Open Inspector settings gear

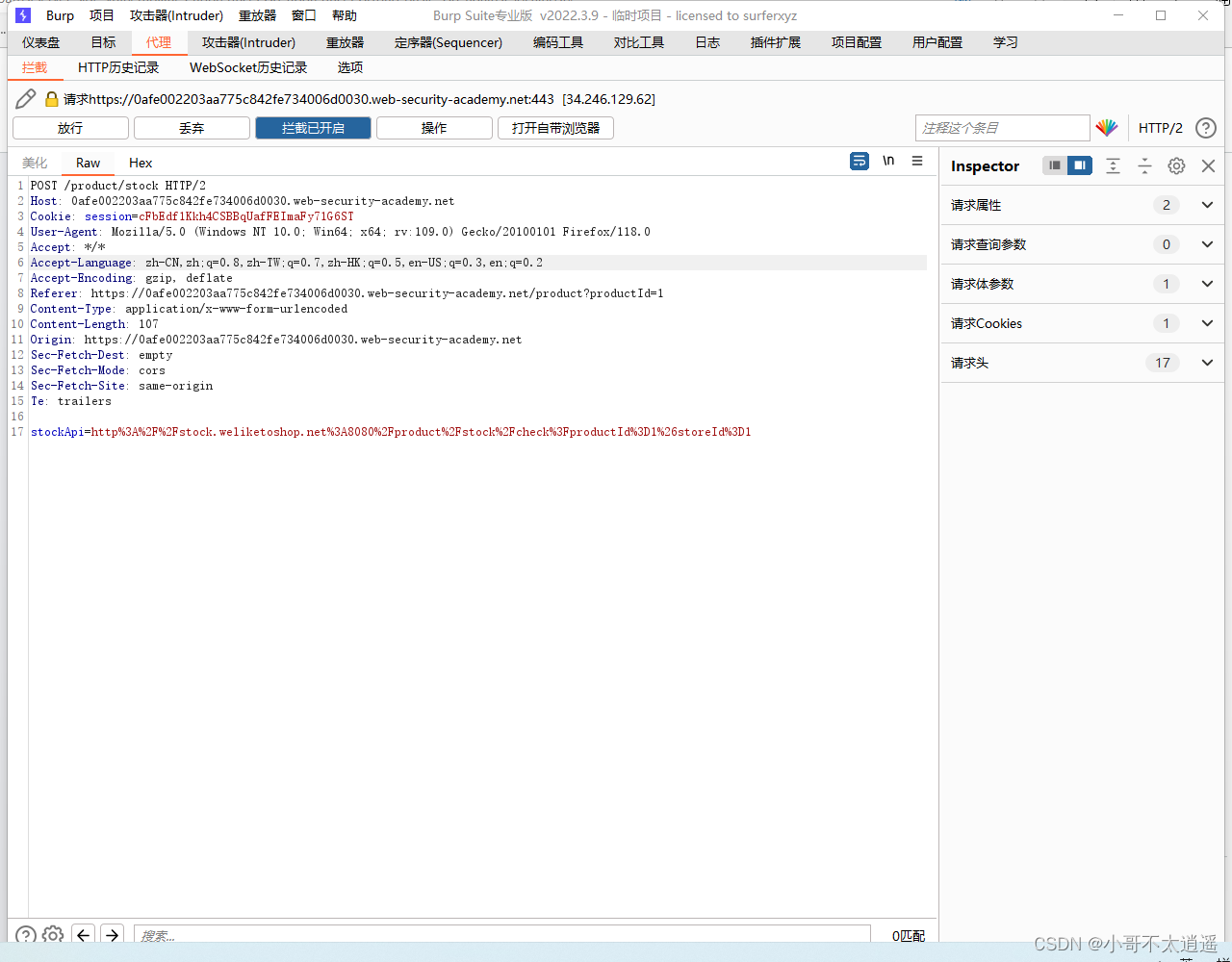tap(1176, 165)
